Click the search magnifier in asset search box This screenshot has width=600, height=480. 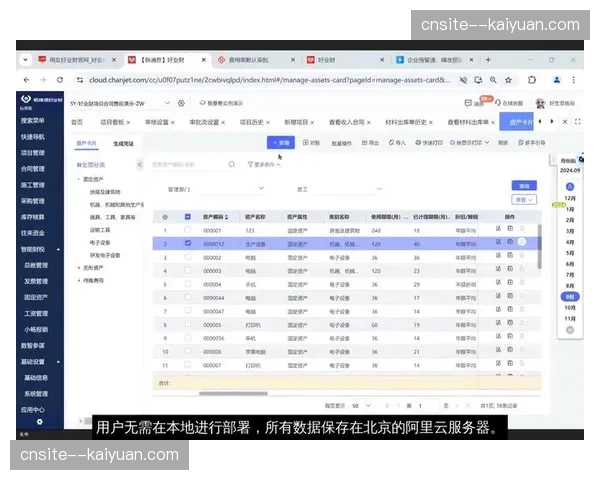click(232, 164)
